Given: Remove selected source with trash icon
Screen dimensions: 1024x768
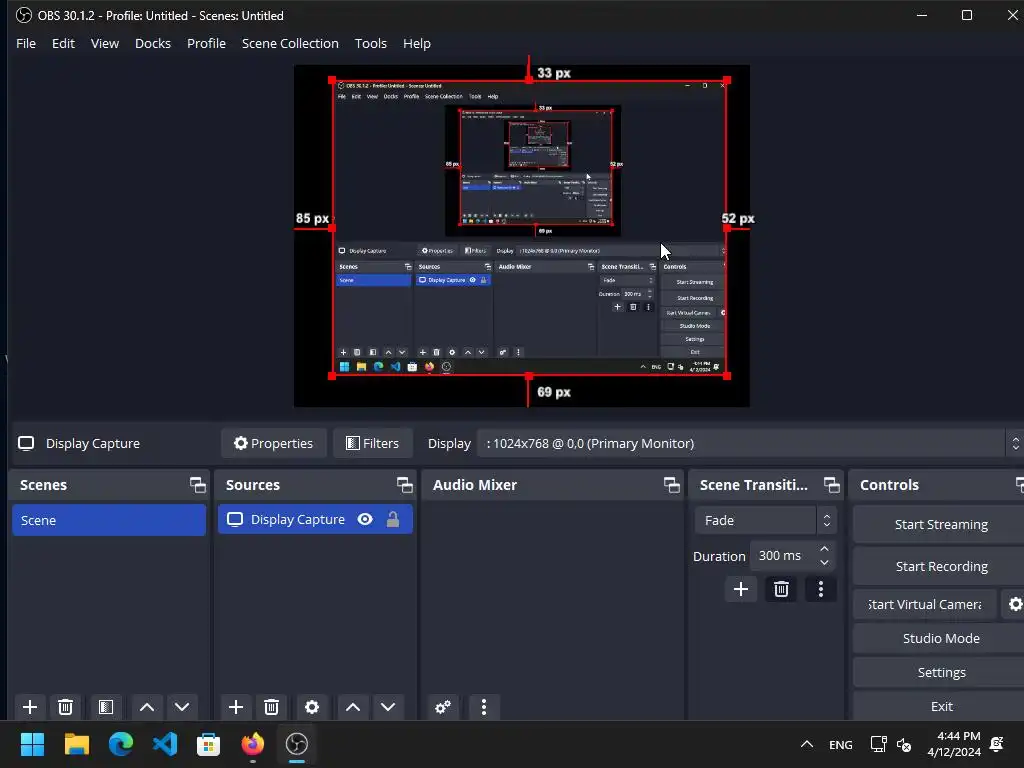Looking at the screenshot, I should click(272, 707).
